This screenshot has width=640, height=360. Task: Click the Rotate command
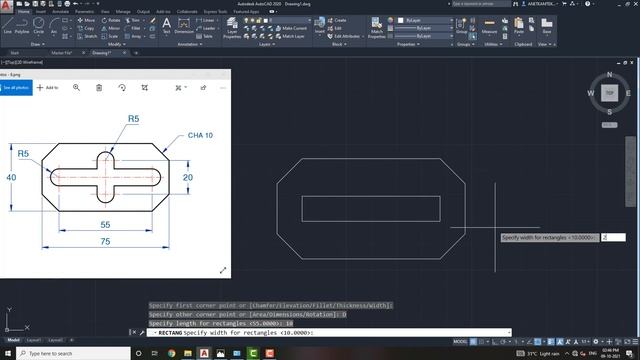[111, 20]
